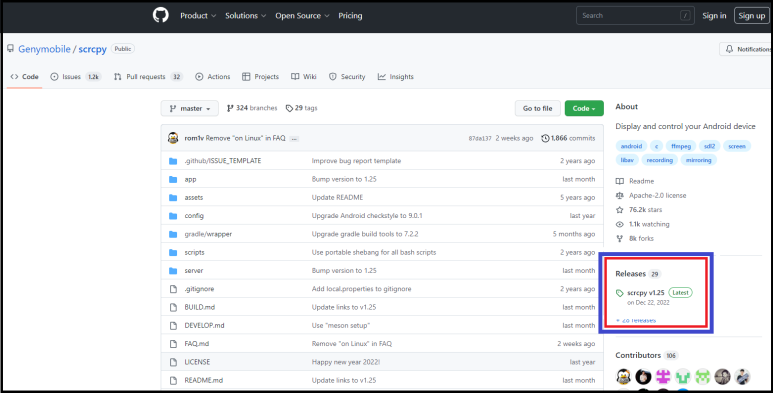
Task: Open the .github/ISSUE_TEMPLATE folder
Action: pos(223,161)
